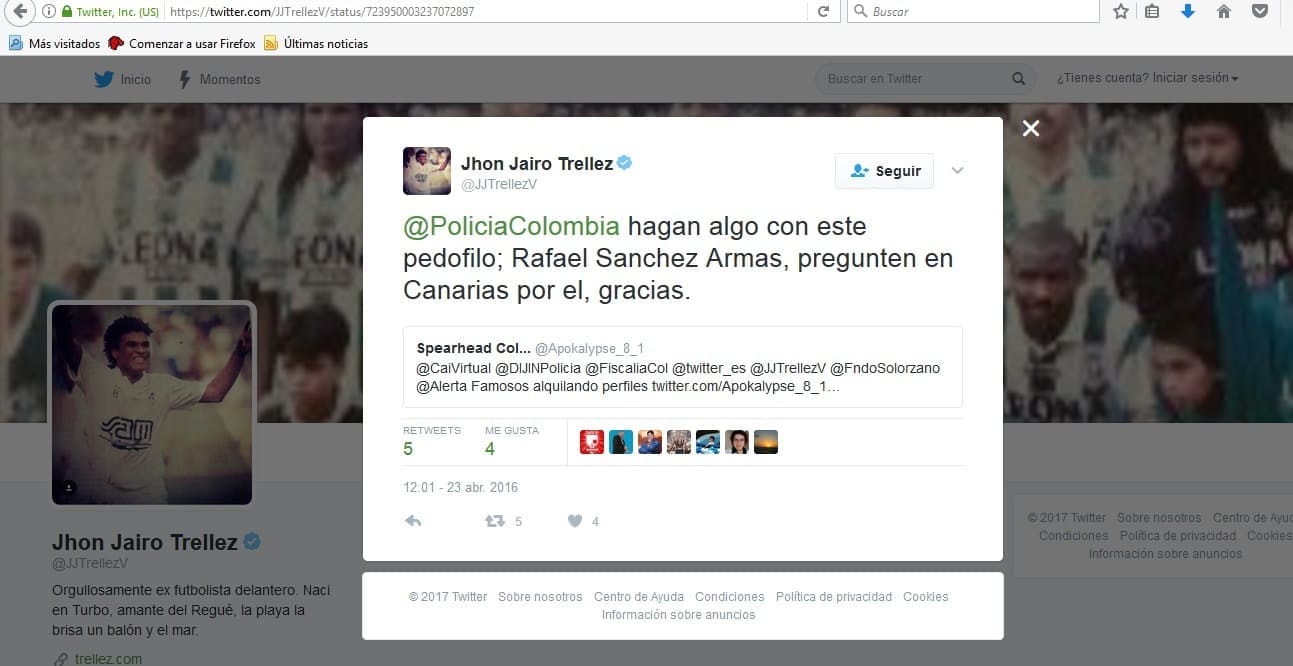
Task: Open the bookmarks list icon in Firefox toolbar
Action: point(1153,12)
